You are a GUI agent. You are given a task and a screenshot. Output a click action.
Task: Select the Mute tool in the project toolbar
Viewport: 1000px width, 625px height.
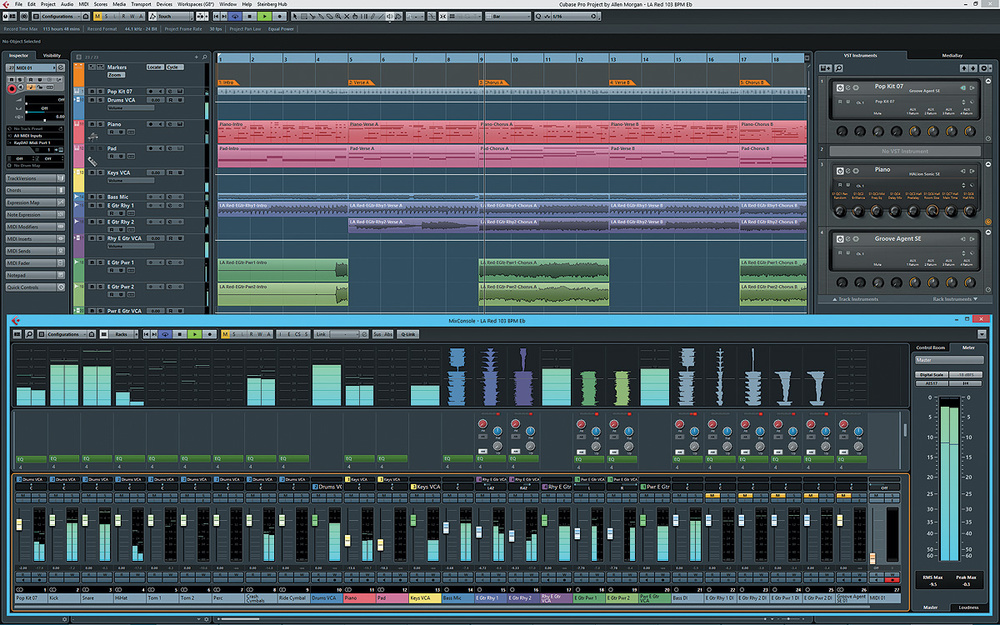coord(347,15)
